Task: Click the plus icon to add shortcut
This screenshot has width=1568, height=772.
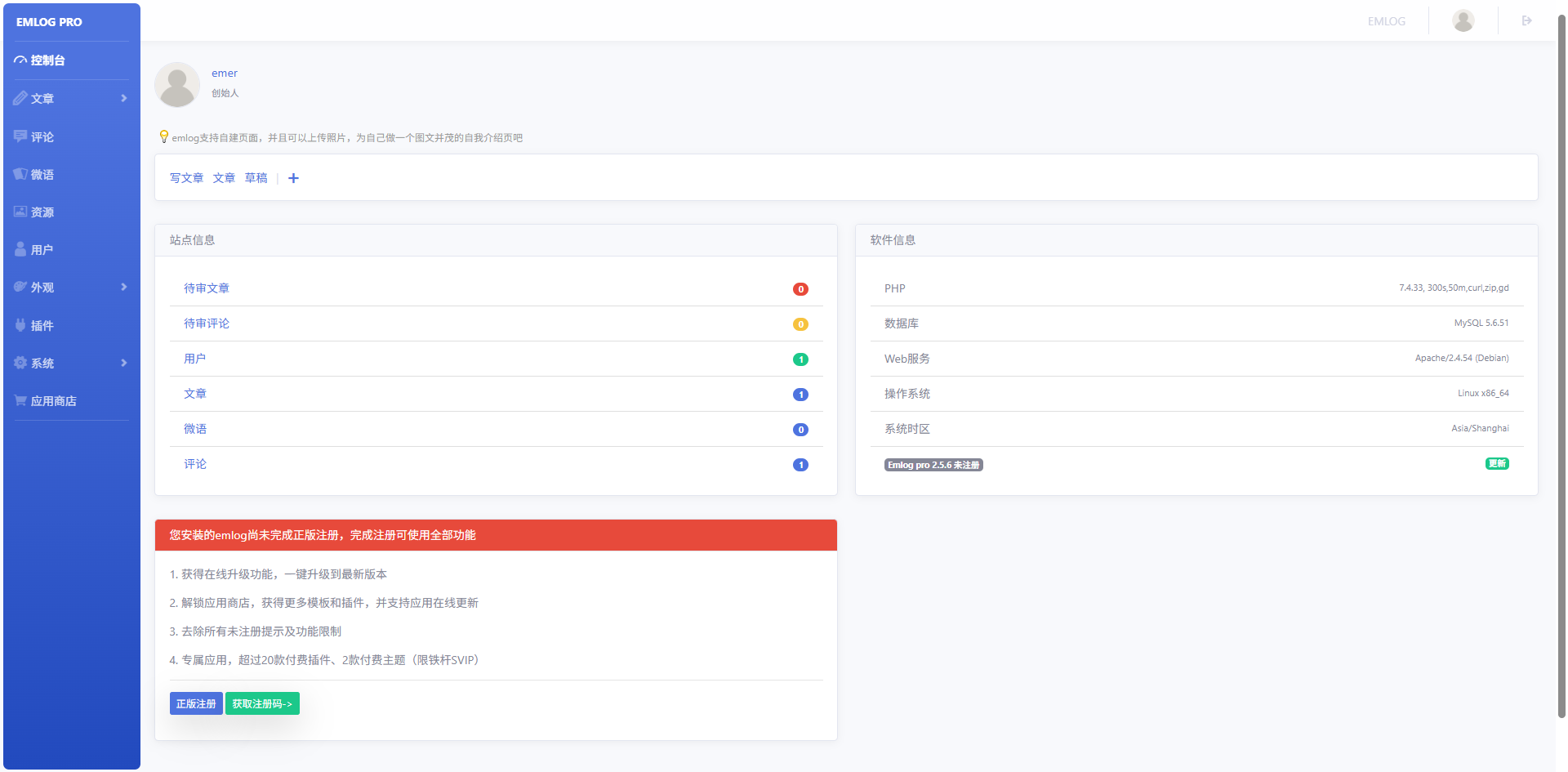Action: point(294,178)
